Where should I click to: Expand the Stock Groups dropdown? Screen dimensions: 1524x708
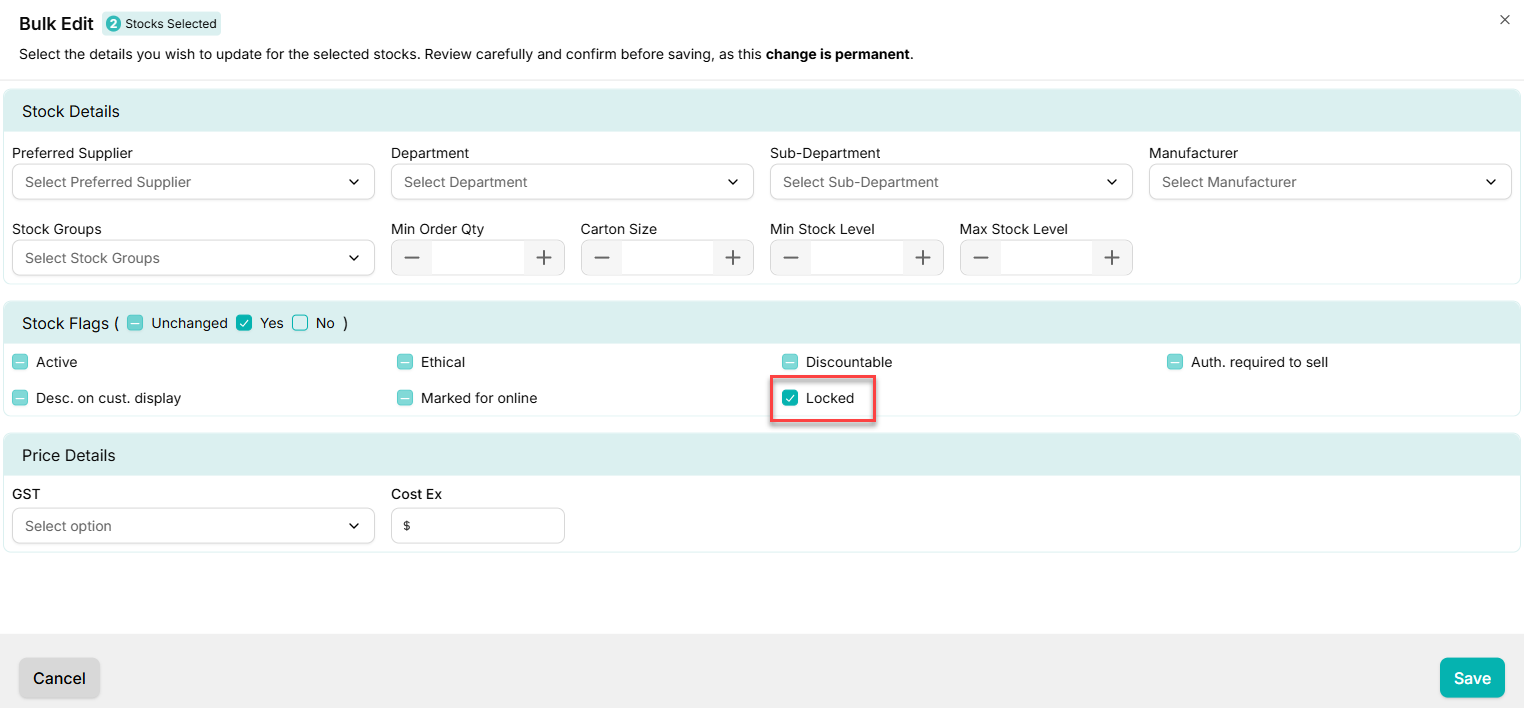(193, 258)
